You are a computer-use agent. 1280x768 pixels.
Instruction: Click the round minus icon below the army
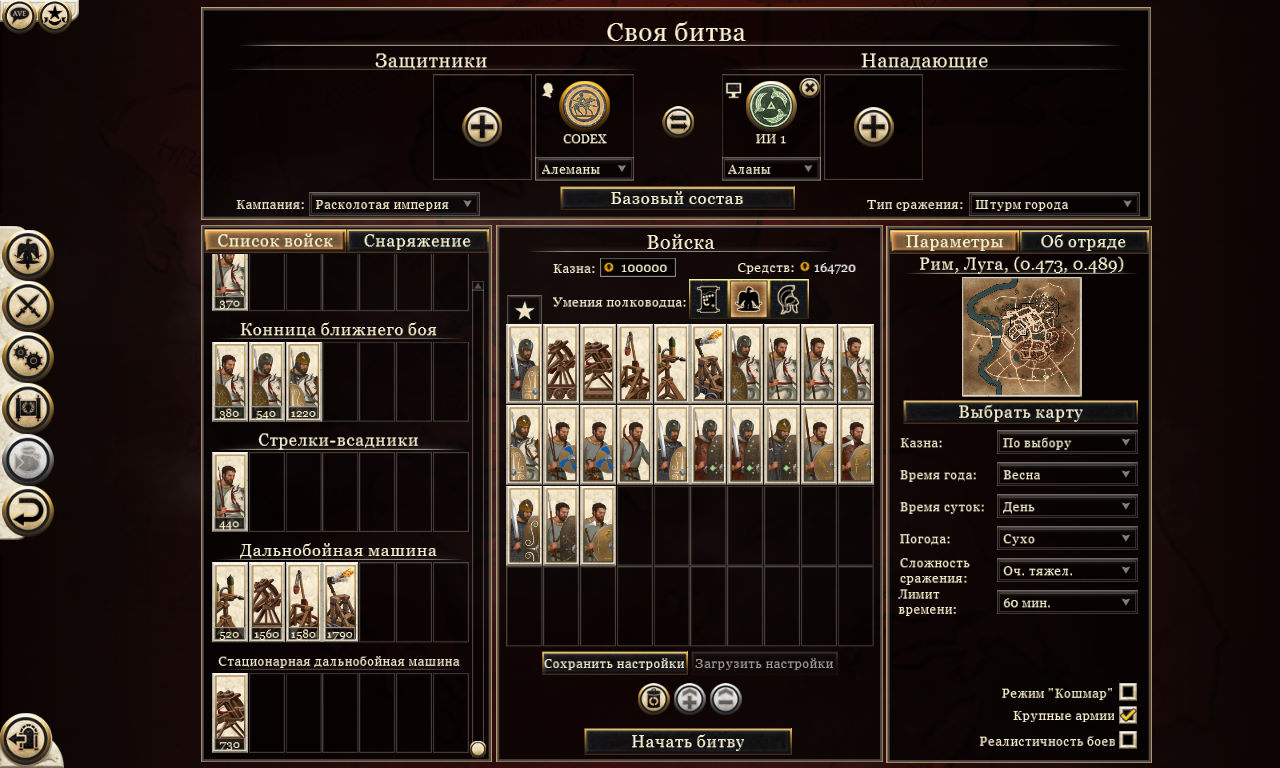click(726, 699)
